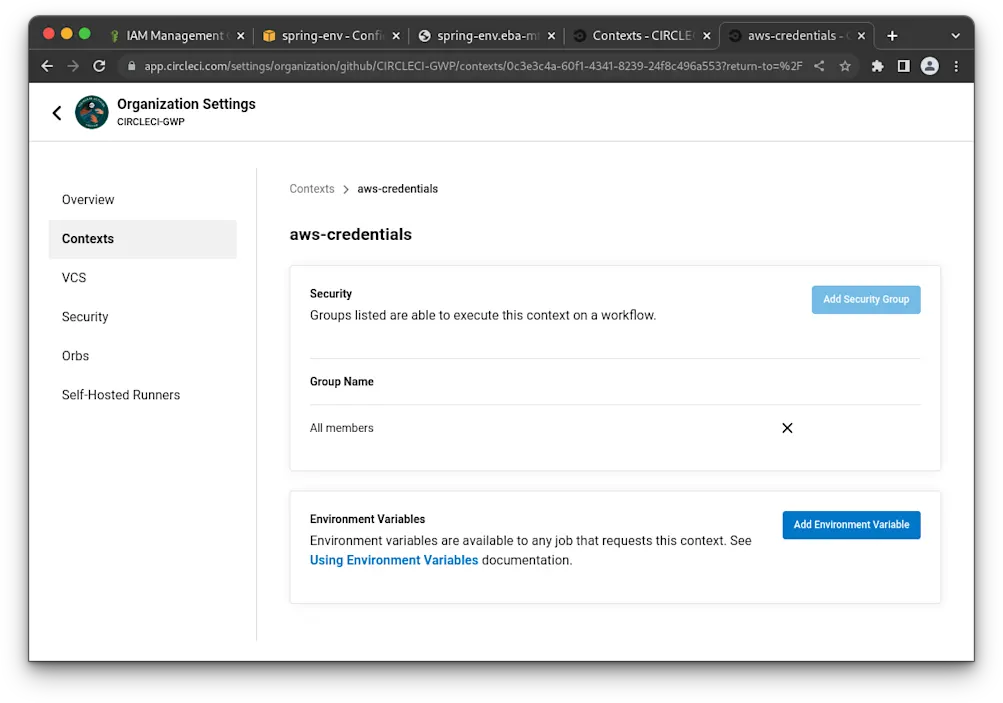The image size is (1003, 703).
Task: Click the padlock icon in the address bar
Action: (x=131, y=66)
